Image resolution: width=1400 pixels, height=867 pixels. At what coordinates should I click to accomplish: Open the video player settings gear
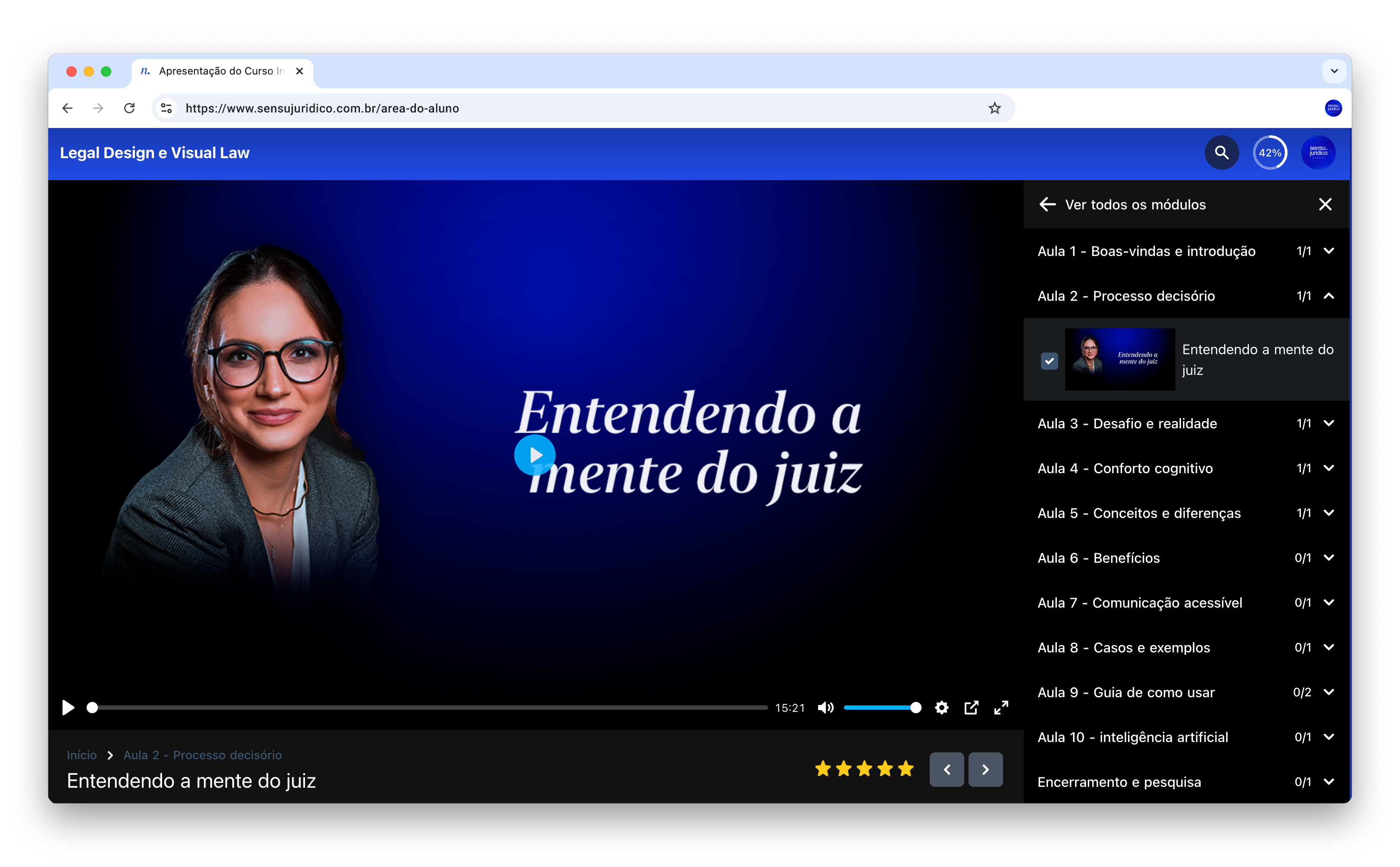[941, 708]
